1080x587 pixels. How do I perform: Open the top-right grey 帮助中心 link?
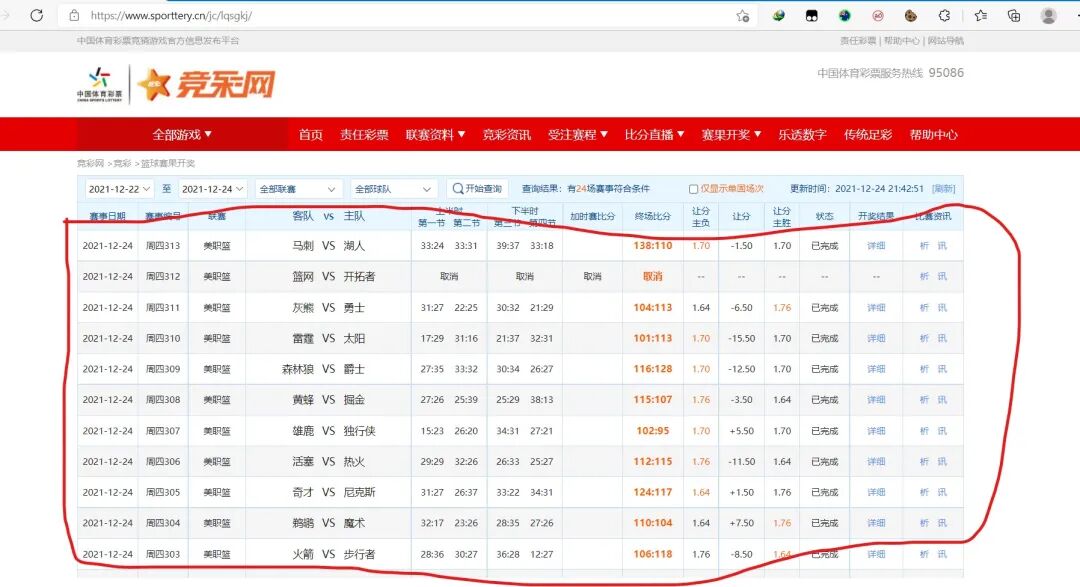point(902,41)
